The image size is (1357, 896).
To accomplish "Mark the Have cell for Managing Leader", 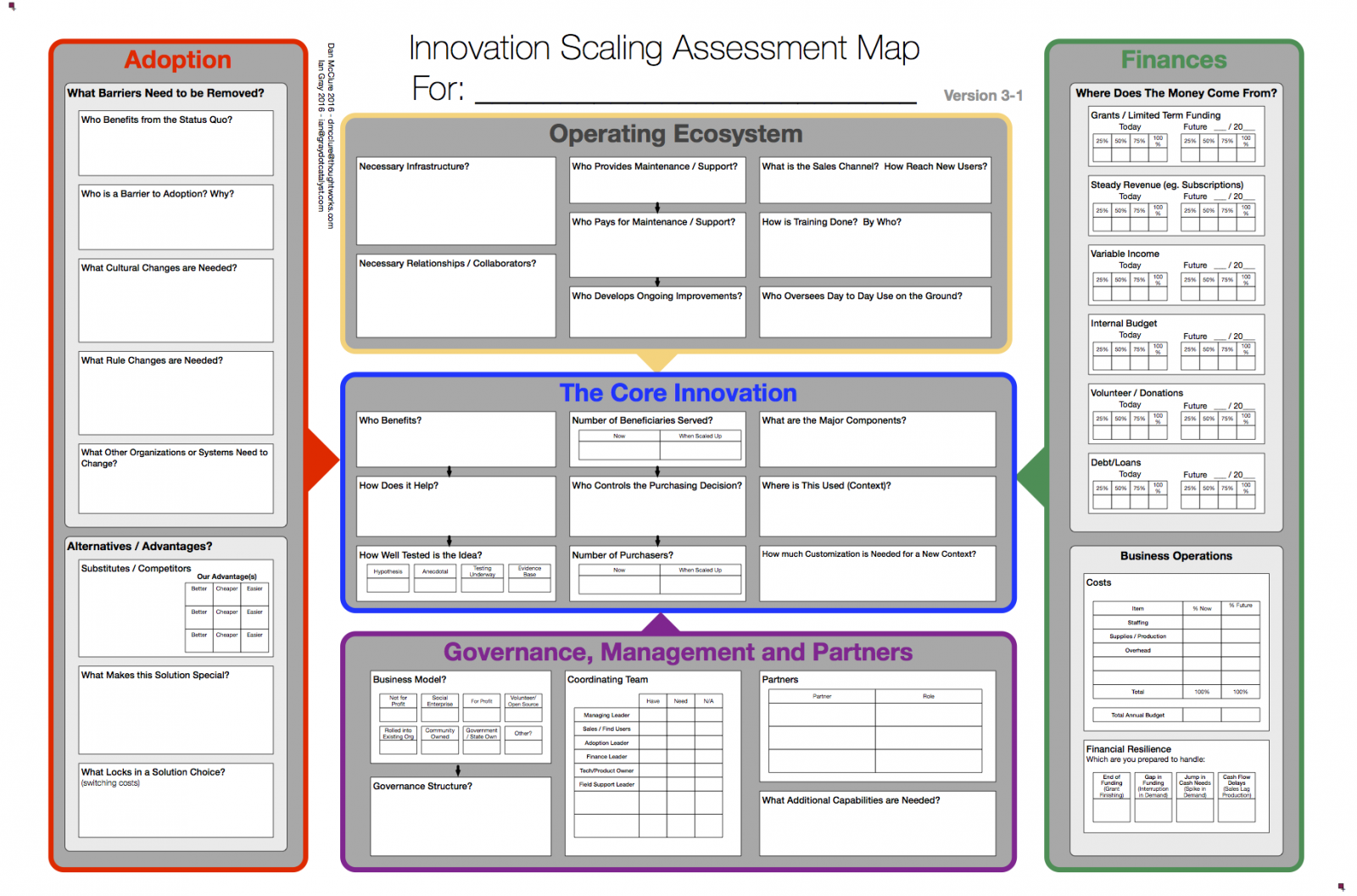I will [652, 715].
